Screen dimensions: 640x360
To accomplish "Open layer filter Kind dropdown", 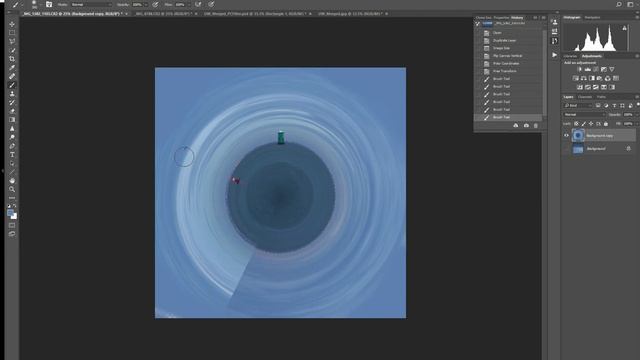I will tap(578, 106).
